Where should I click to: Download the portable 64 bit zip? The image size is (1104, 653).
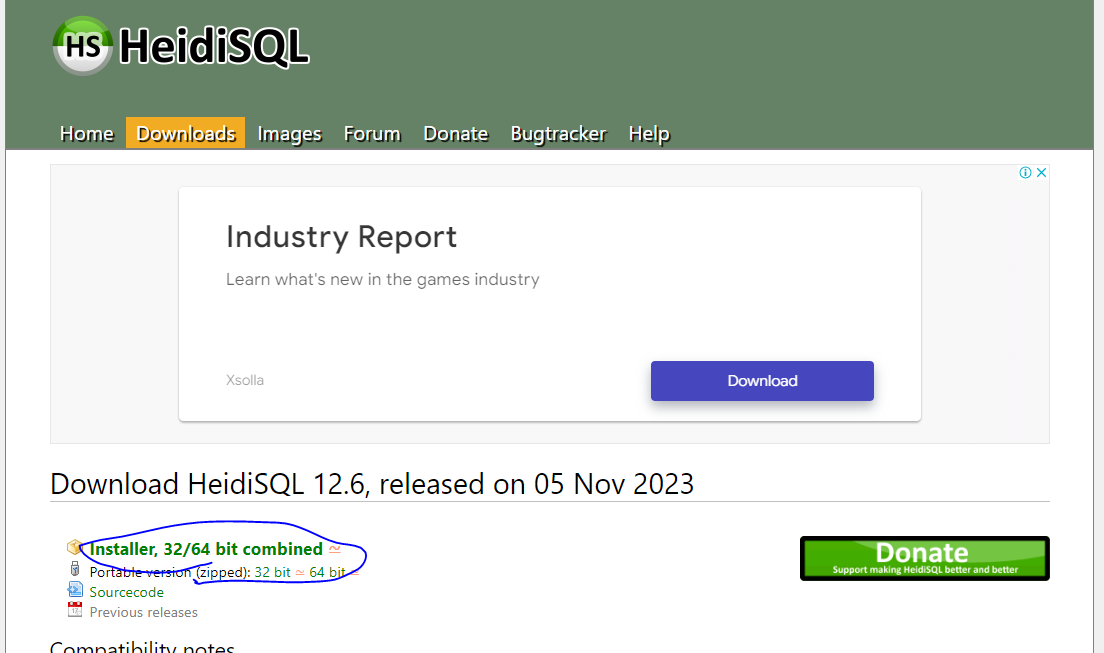327,572
